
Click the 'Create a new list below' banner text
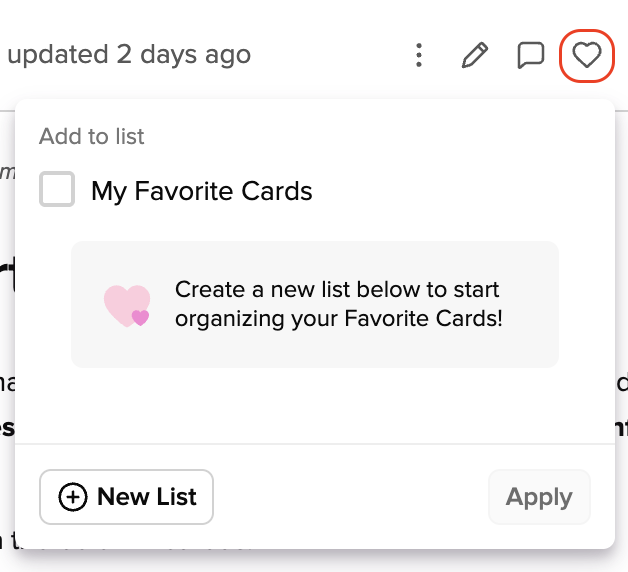pyautogui.click(x=337, y=289)
